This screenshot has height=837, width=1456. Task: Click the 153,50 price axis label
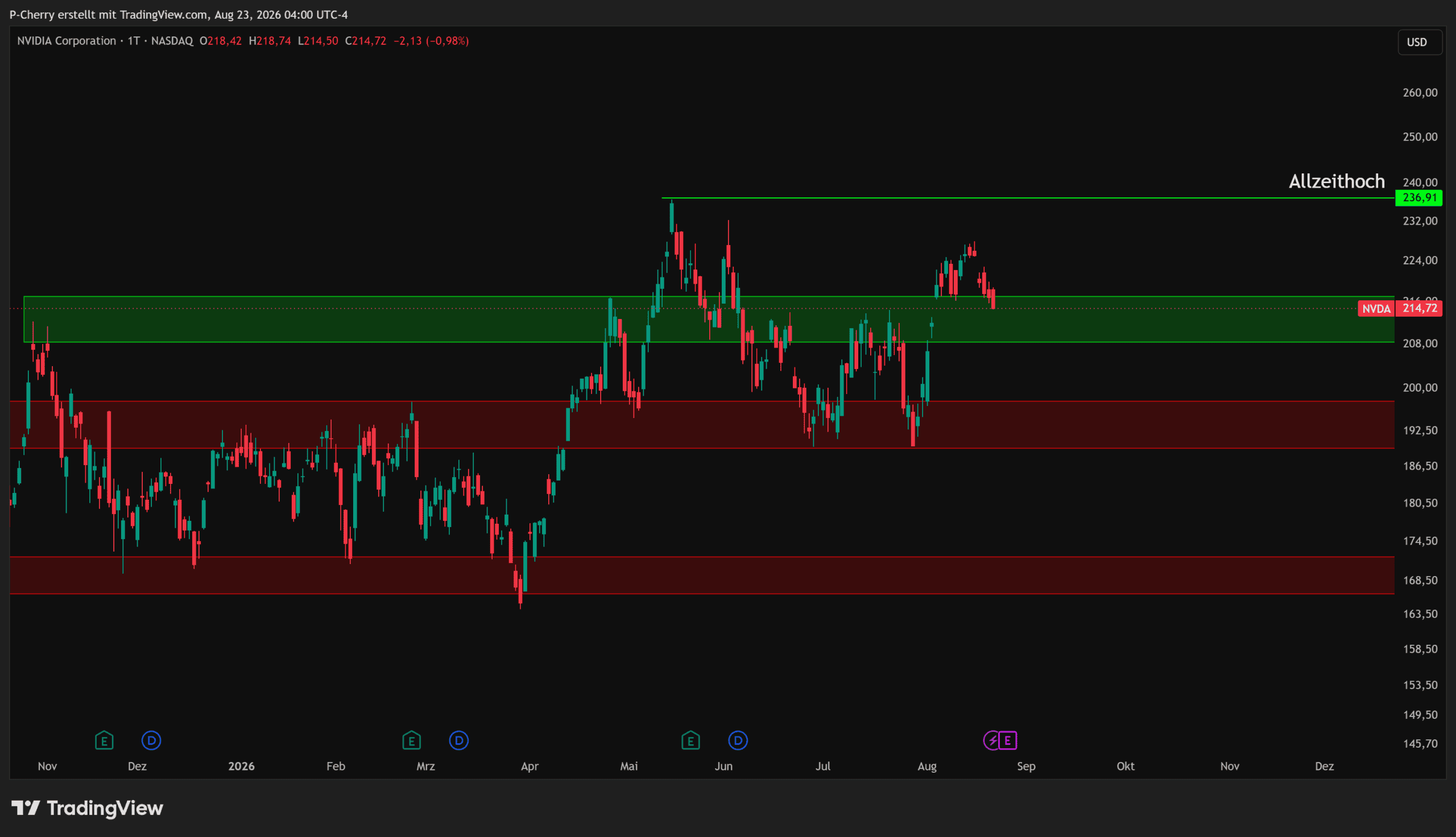tap(1420, 685)
